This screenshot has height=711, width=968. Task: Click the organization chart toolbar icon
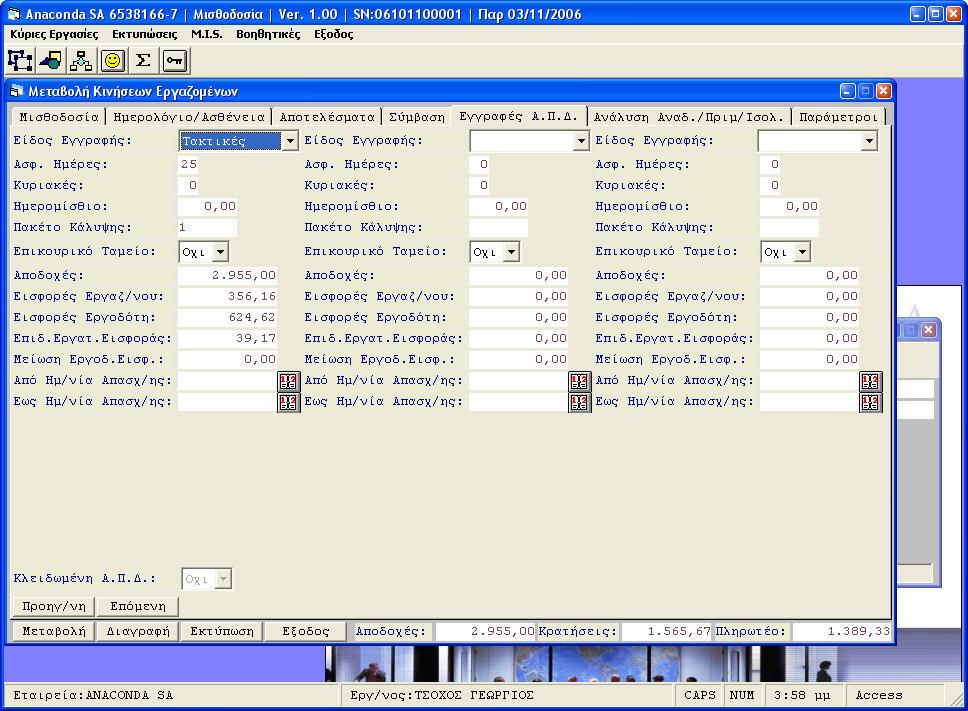tap(20, 60)
